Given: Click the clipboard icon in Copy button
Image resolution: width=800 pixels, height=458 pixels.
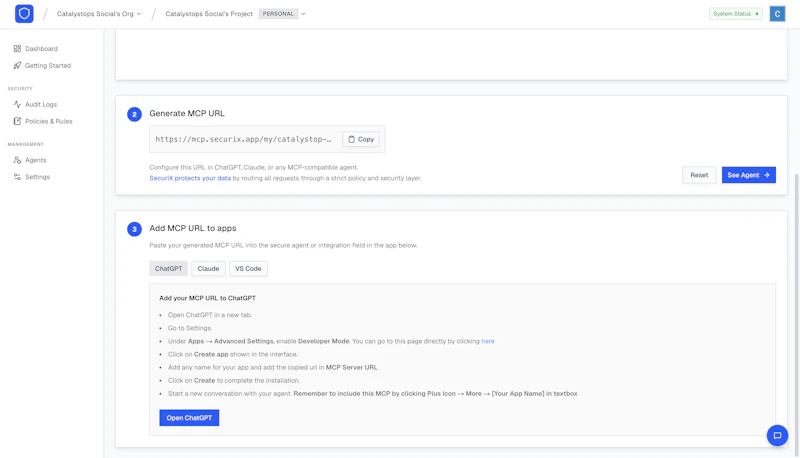Looking at the screenshot, I should click(x=351, y=139).
